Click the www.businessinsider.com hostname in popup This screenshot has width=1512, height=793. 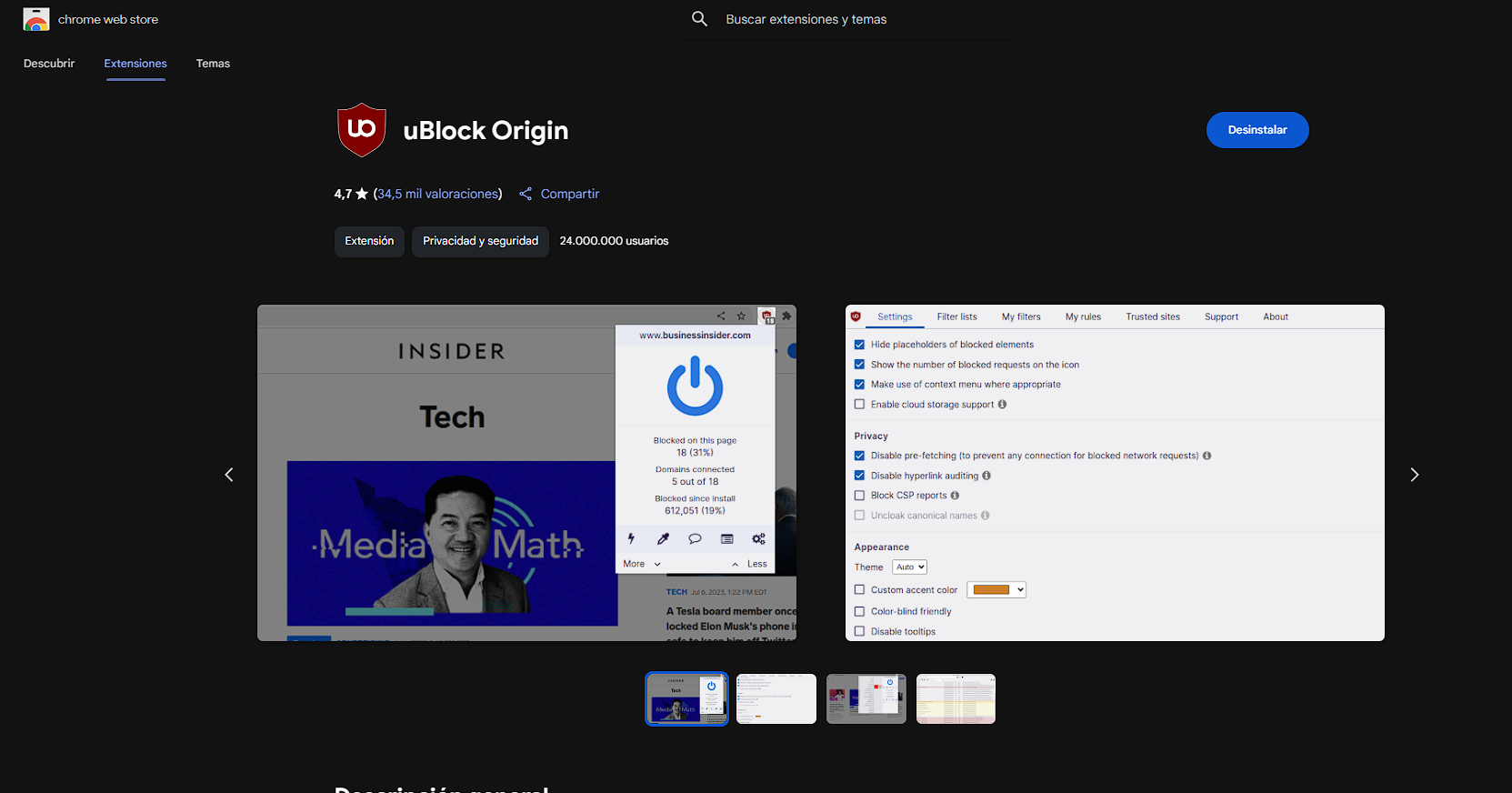pyautogui.click(x=696, y=336)
